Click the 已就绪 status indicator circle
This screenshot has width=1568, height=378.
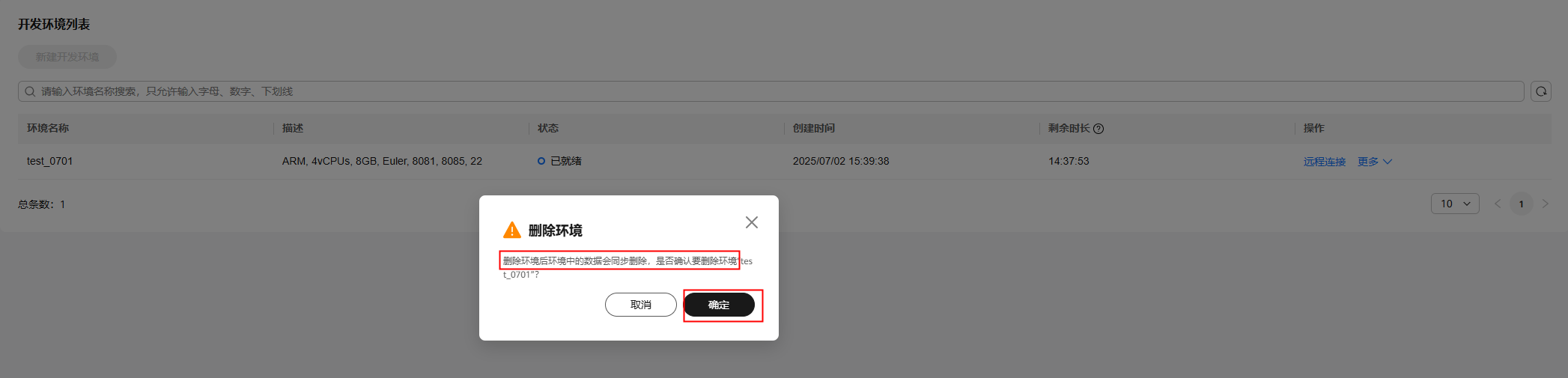[541, 161]
